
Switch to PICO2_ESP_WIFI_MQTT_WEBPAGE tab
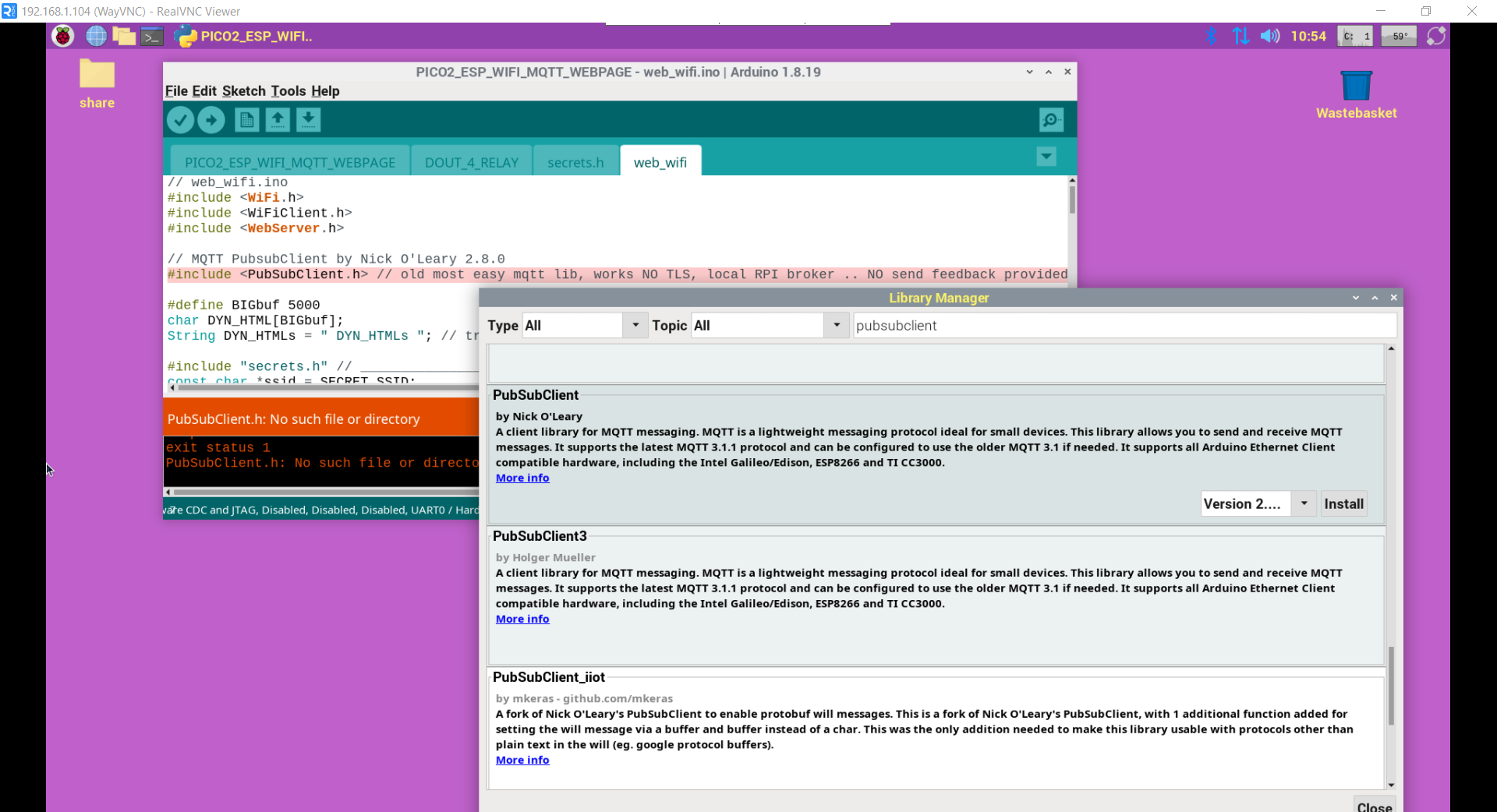pos(290,162)
